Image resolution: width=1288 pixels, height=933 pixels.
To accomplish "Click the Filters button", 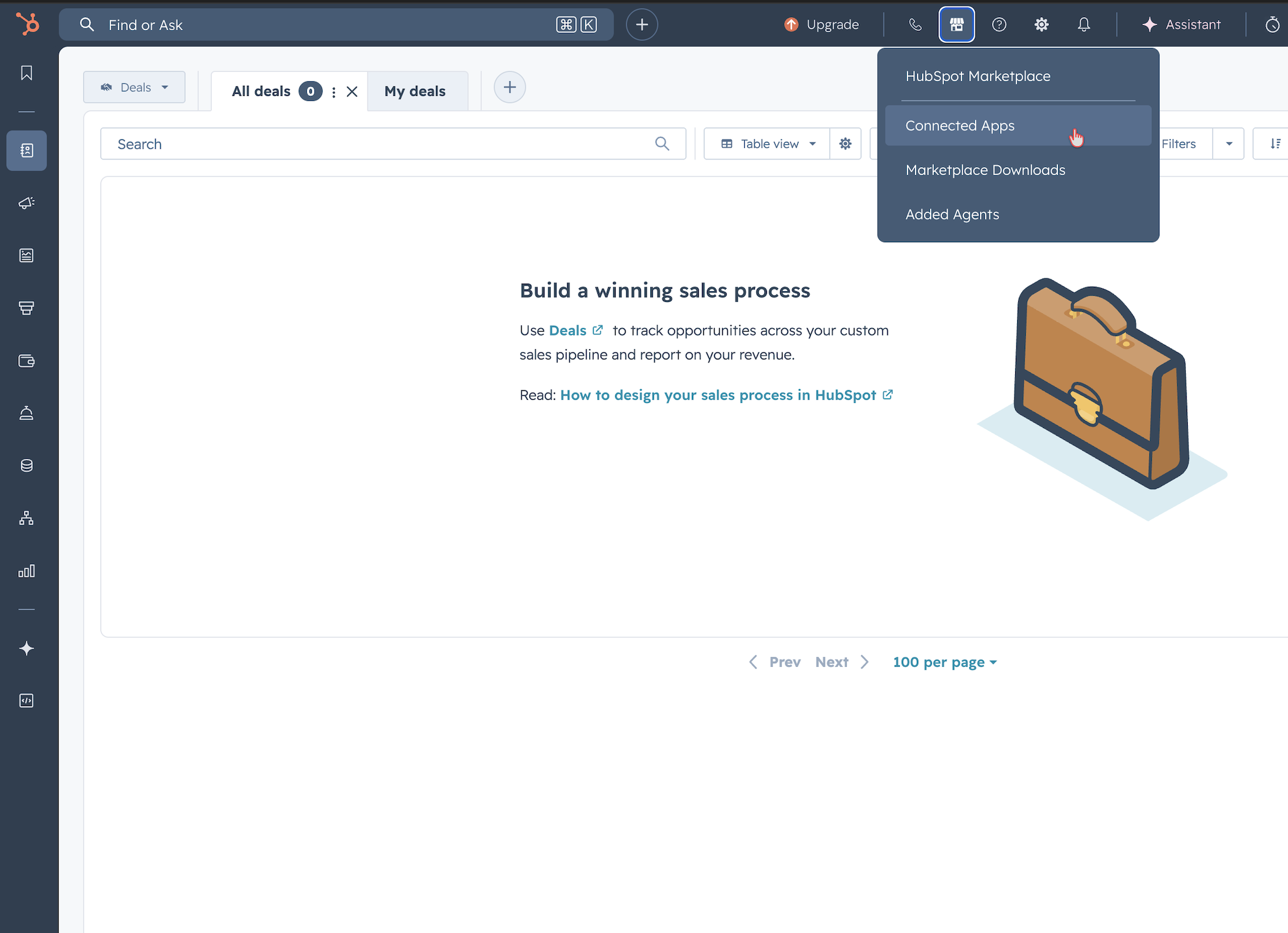I will [x=1179, y=144].
